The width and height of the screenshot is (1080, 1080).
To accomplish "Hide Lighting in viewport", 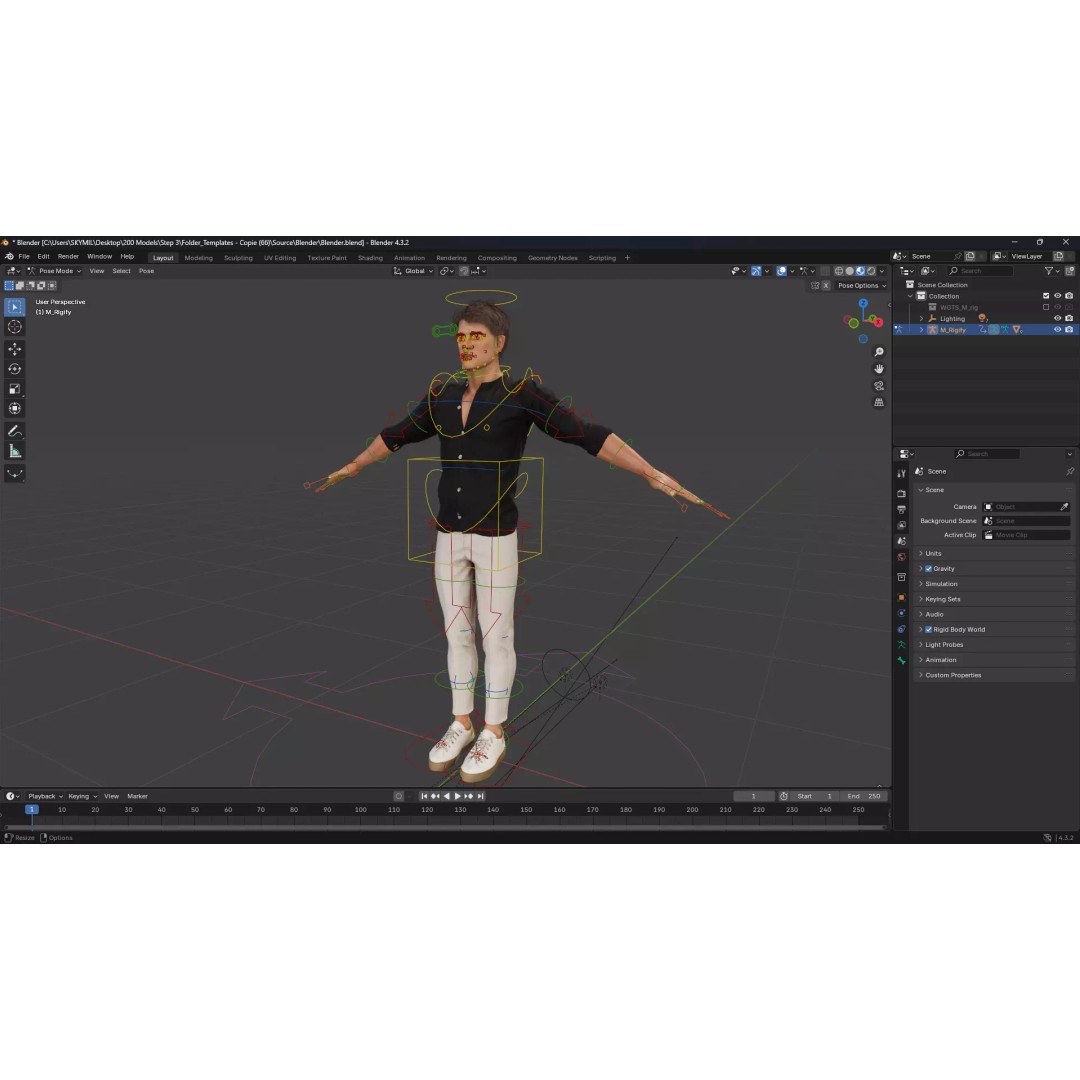I will click(1057, 318).
